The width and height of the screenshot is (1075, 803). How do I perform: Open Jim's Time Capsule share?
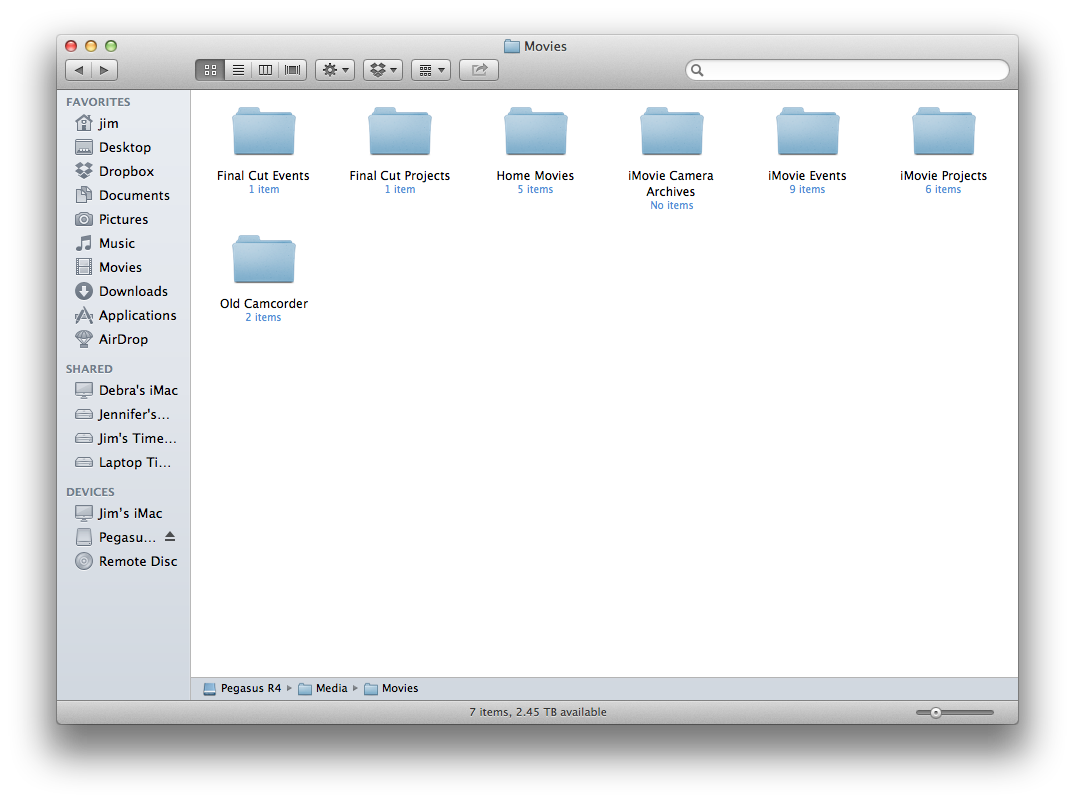tap(123, 438)
